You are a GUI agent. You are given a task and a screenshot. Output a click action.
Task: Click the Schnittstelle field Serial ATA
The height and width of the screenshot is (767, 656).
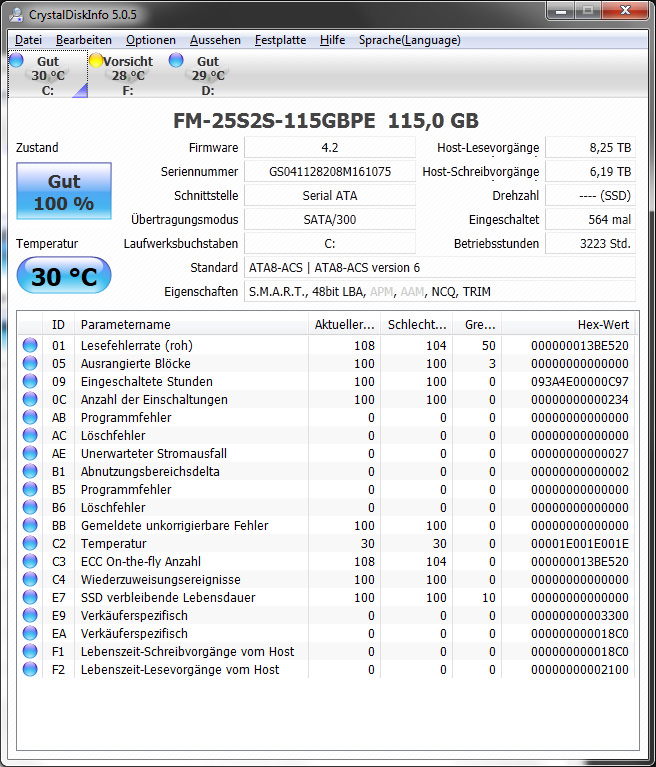click(x=330, y=196)
